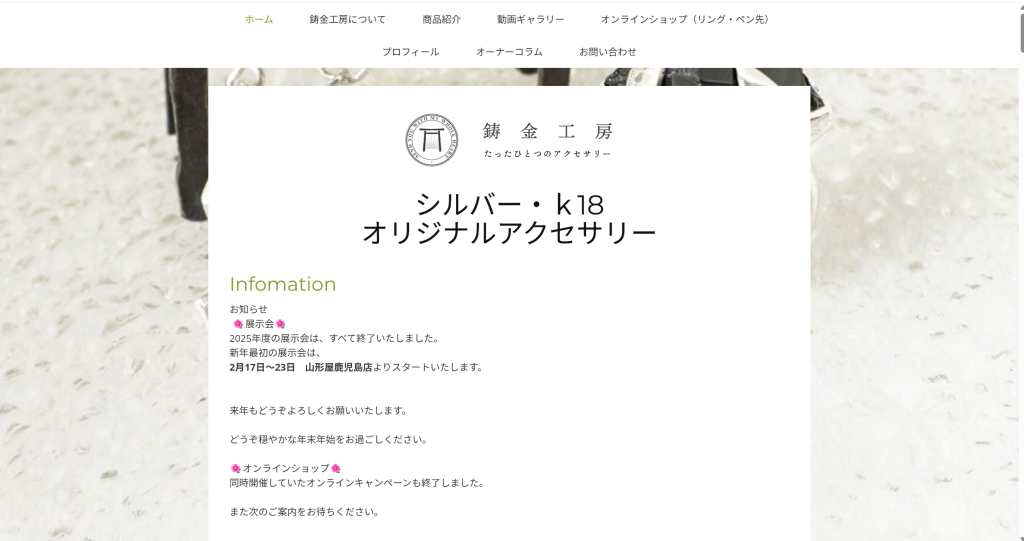Click the circular torii emblem logo
Image resolution: width=1024 pixels, height=541 pixels.
(431, 140)
